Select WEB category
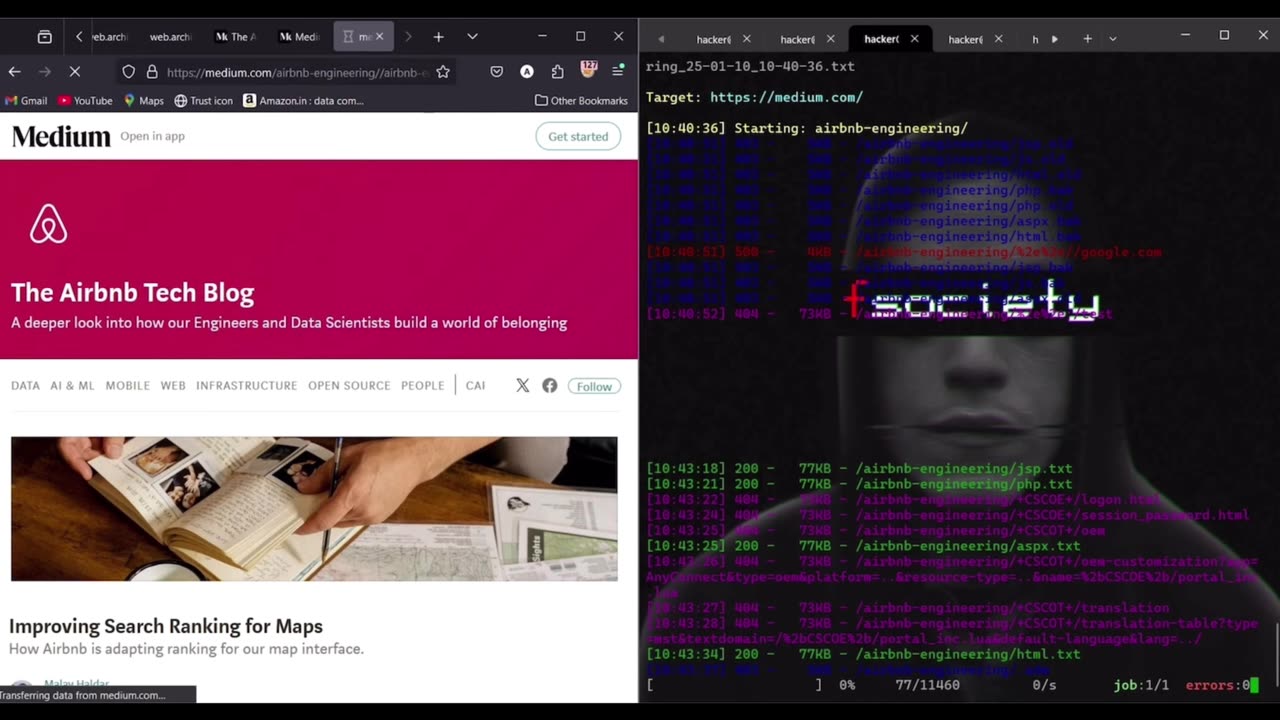Viewport: 1280px width, 720px height. 173,386
